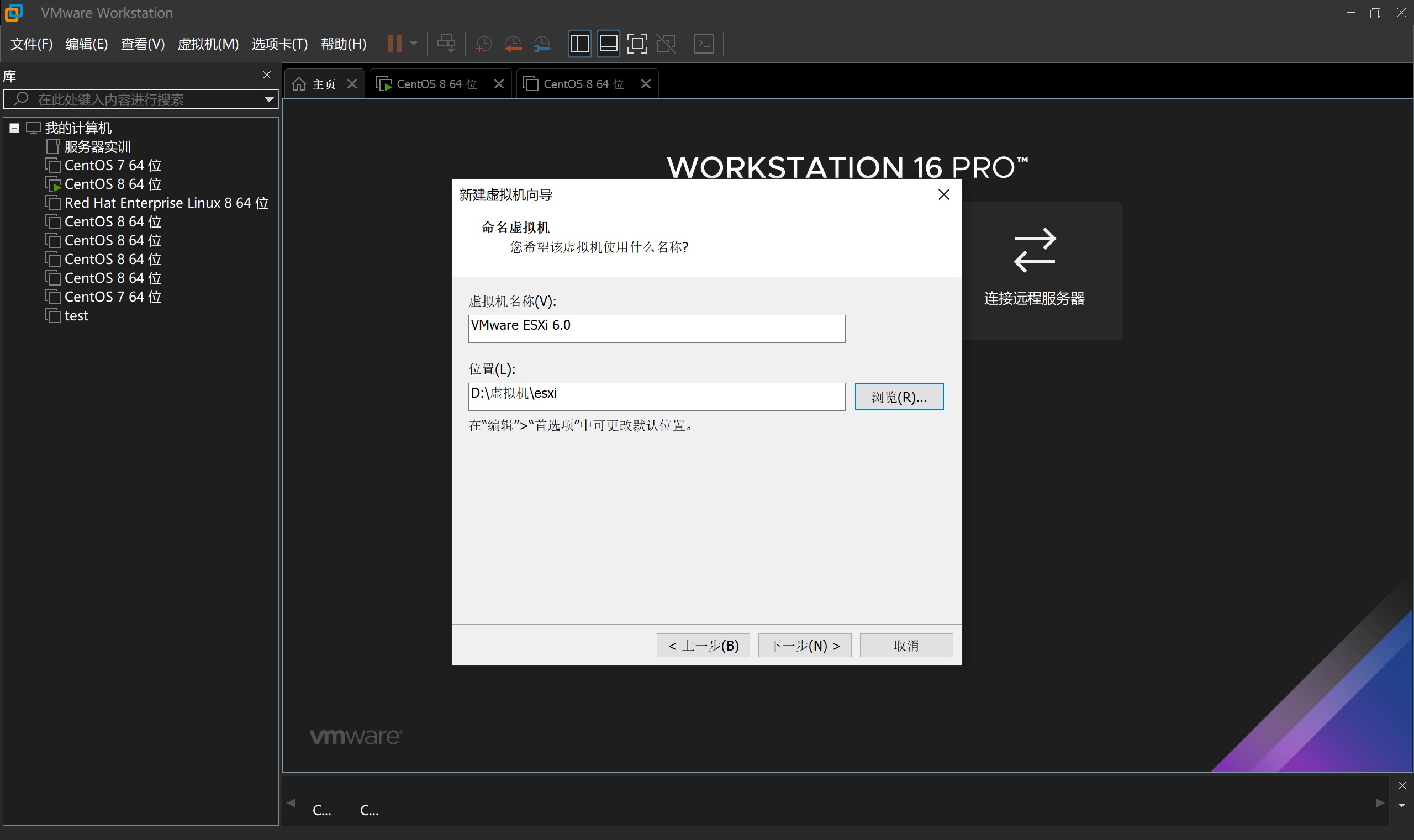Screen dimensions: 1414x840
Task: Select the test virtual machine entry
Action: point(76,316)
